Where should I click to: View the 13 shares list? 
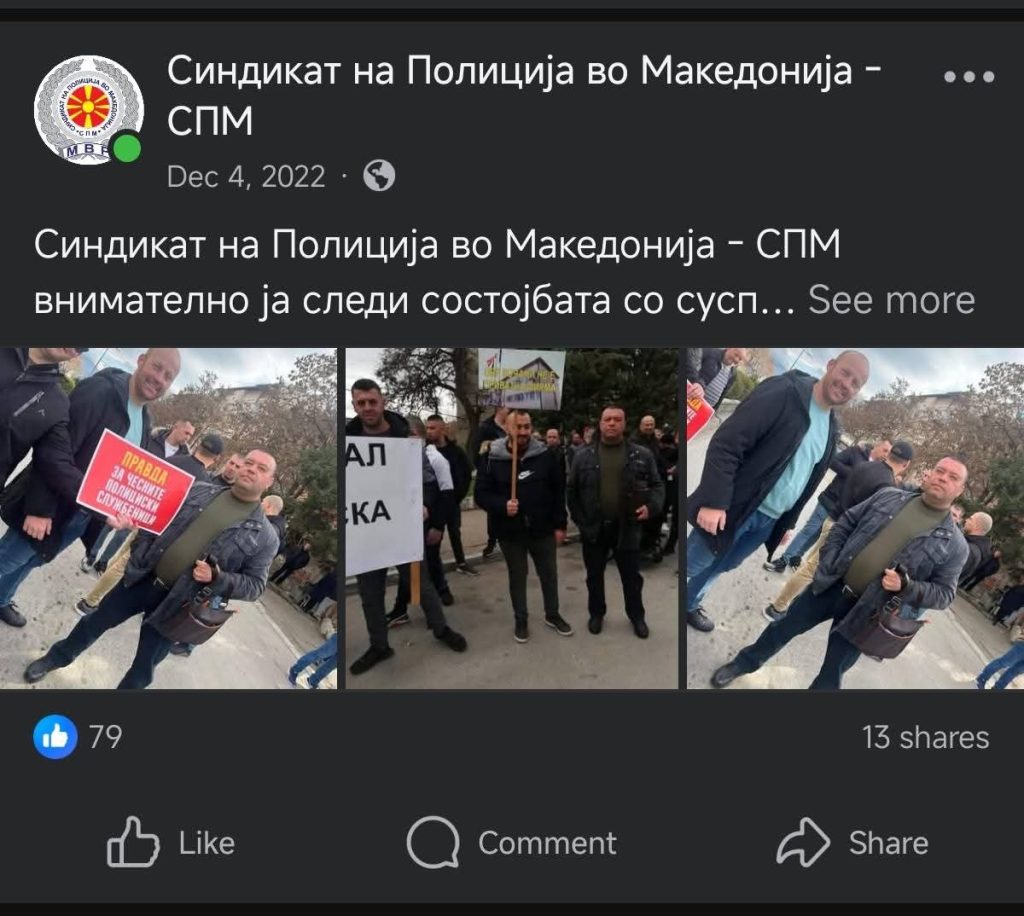[925, 738]
